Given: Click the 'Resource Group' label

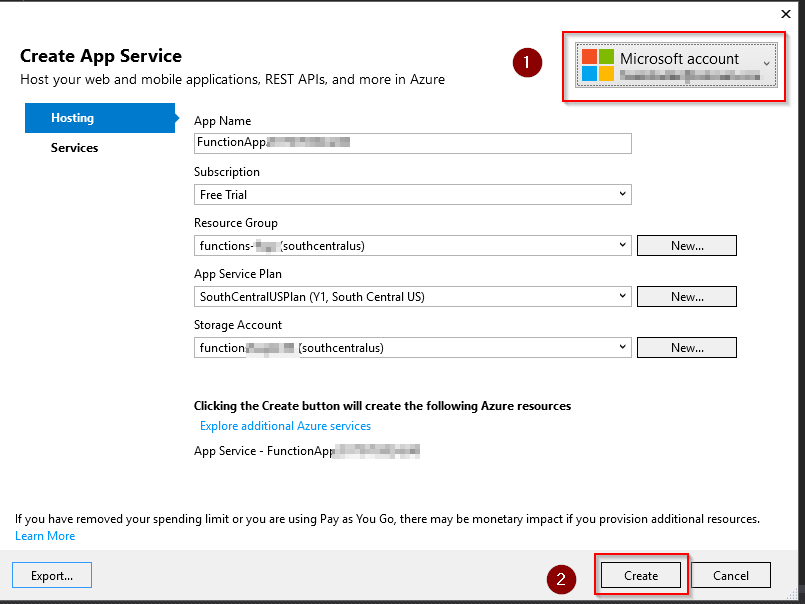Looking at the screenshot, I should coord(236,223).
